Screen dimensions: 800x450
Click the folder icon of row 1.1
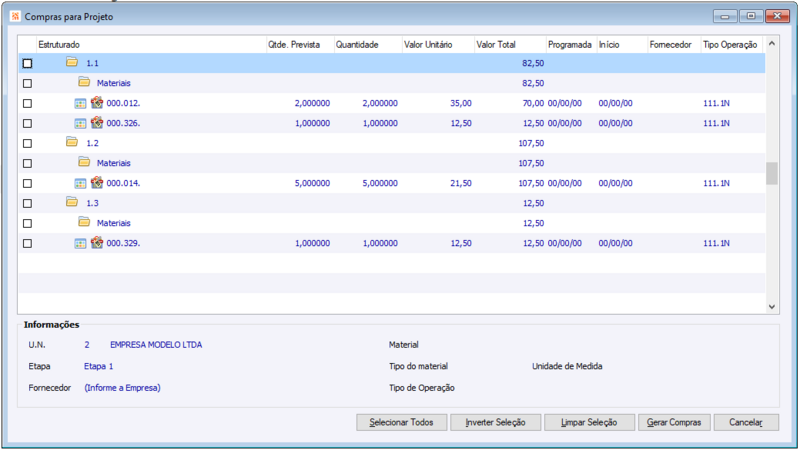pos(72,62)
